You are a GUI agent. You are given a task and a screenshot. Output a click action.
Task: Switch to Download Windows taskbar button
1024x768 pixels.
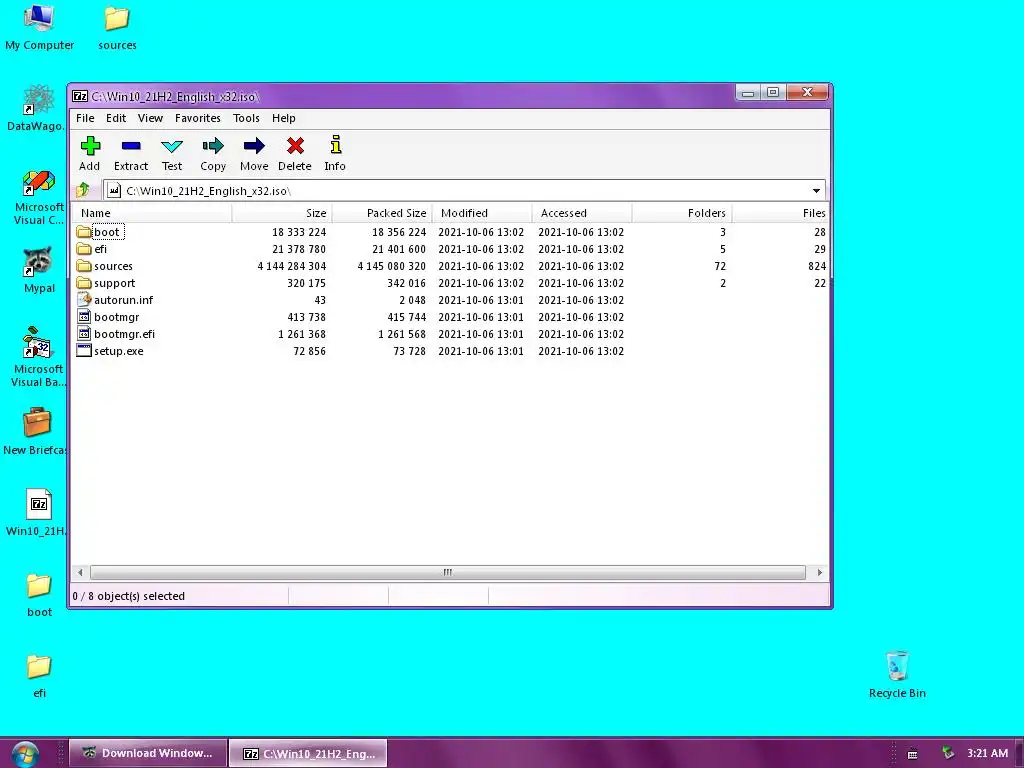148,753
